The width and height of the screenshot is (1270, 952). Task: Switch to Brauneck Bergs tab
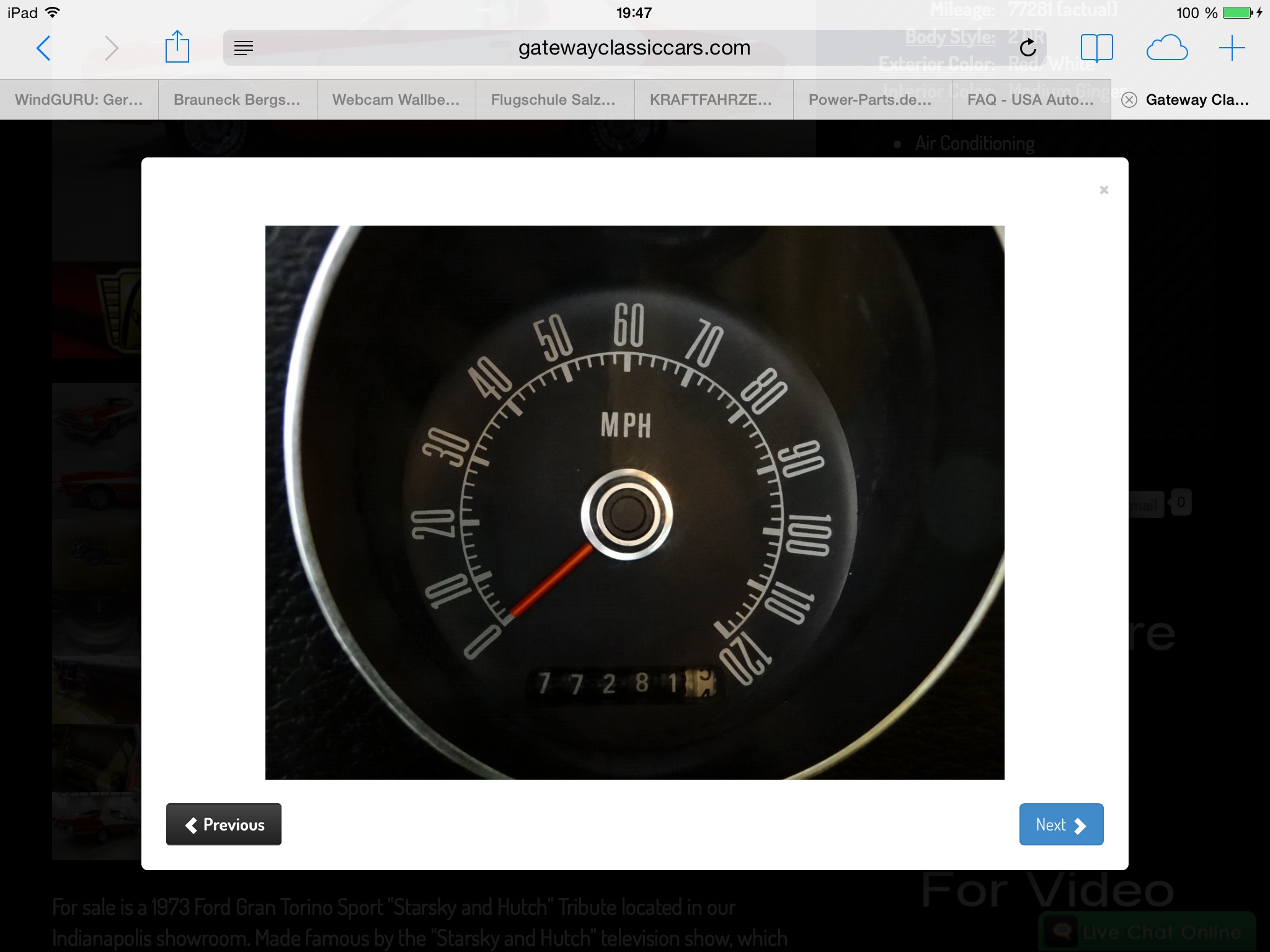(x=237, y=100)
